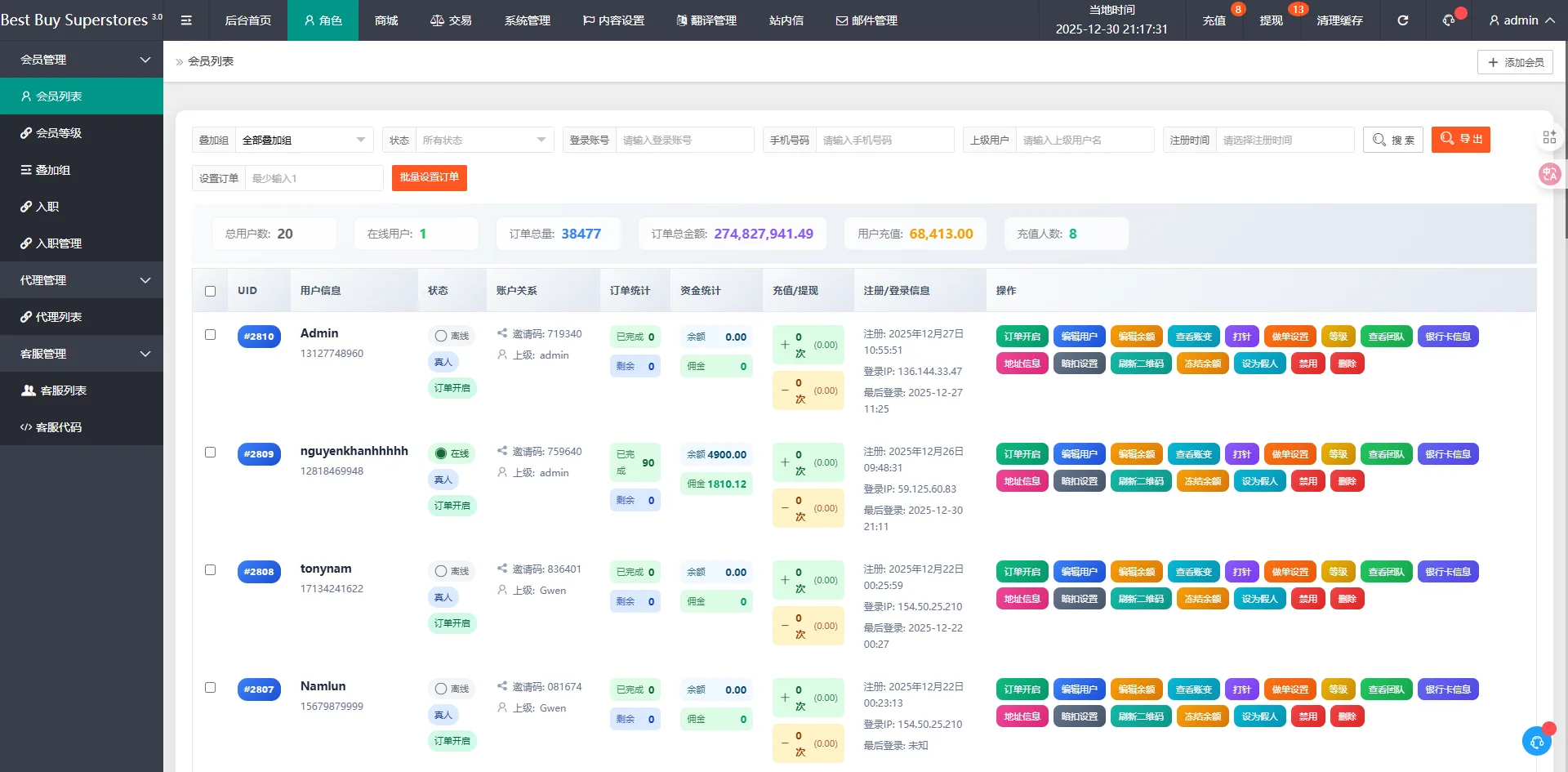The width and height of the screenshot is (1568, 772).
Task: Click the sidebar collapse hamburger icon
Action: coord(186,20)
